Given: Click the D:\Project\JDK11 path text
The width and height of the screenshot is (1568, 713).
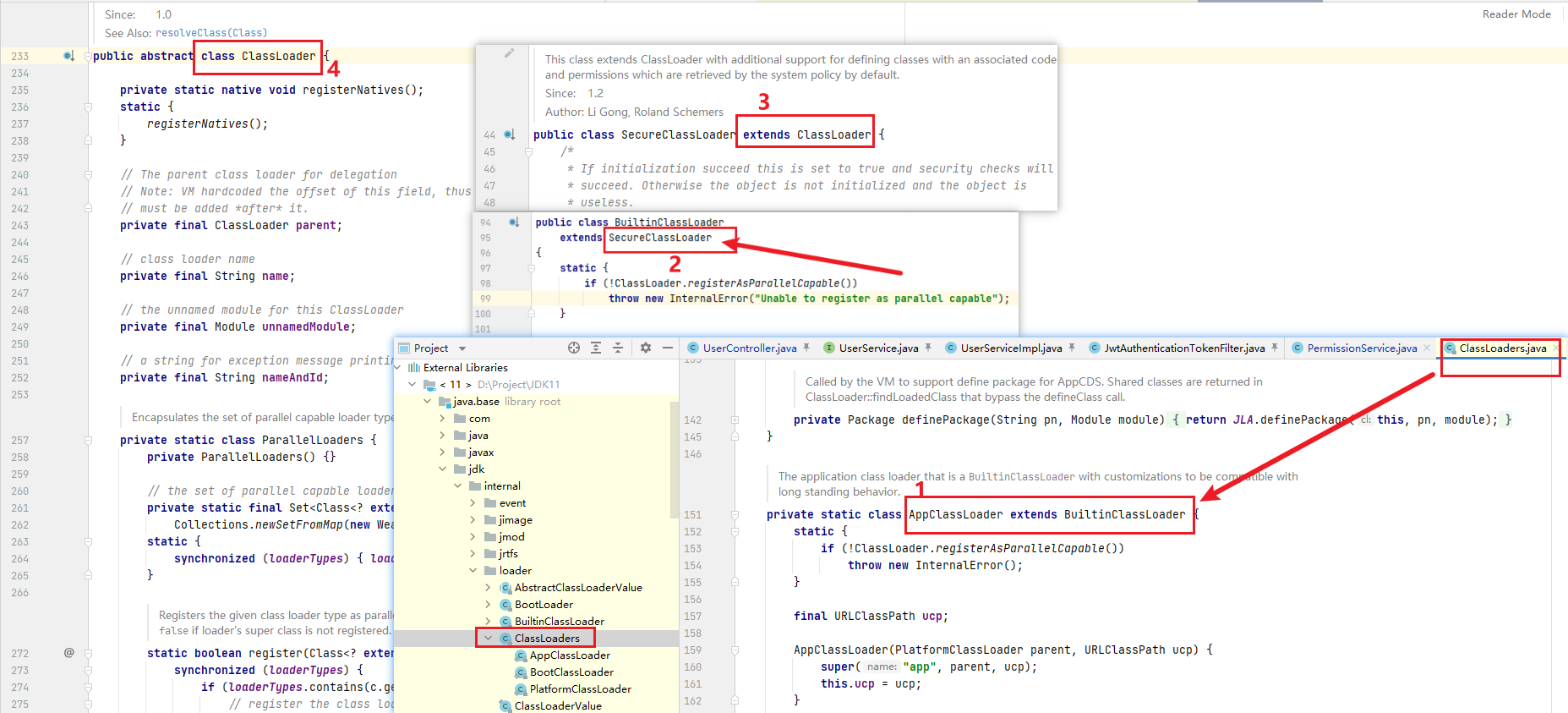Looking at the screenshot, I should (518, 385).
